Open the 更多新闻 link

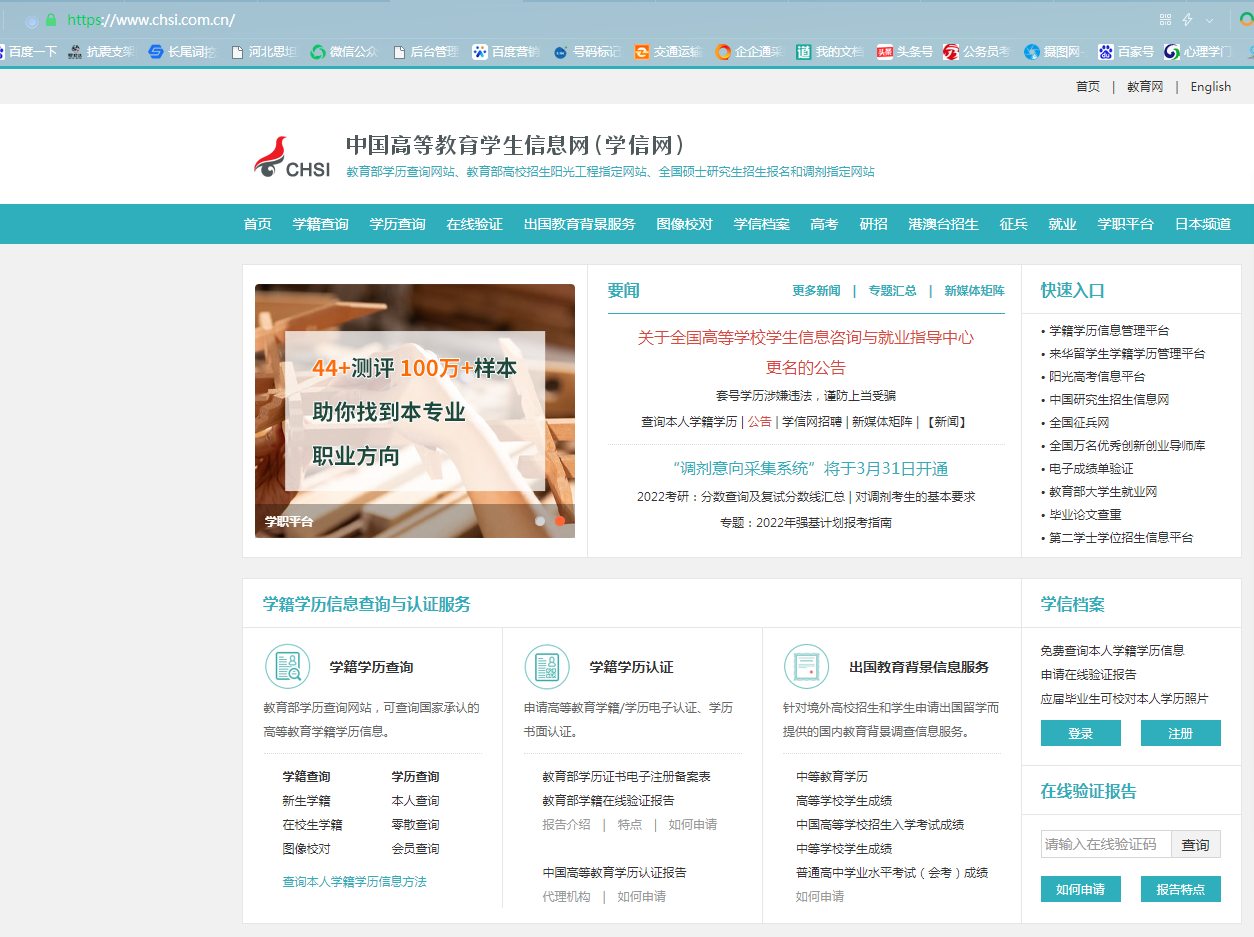(x=815, y=290)
